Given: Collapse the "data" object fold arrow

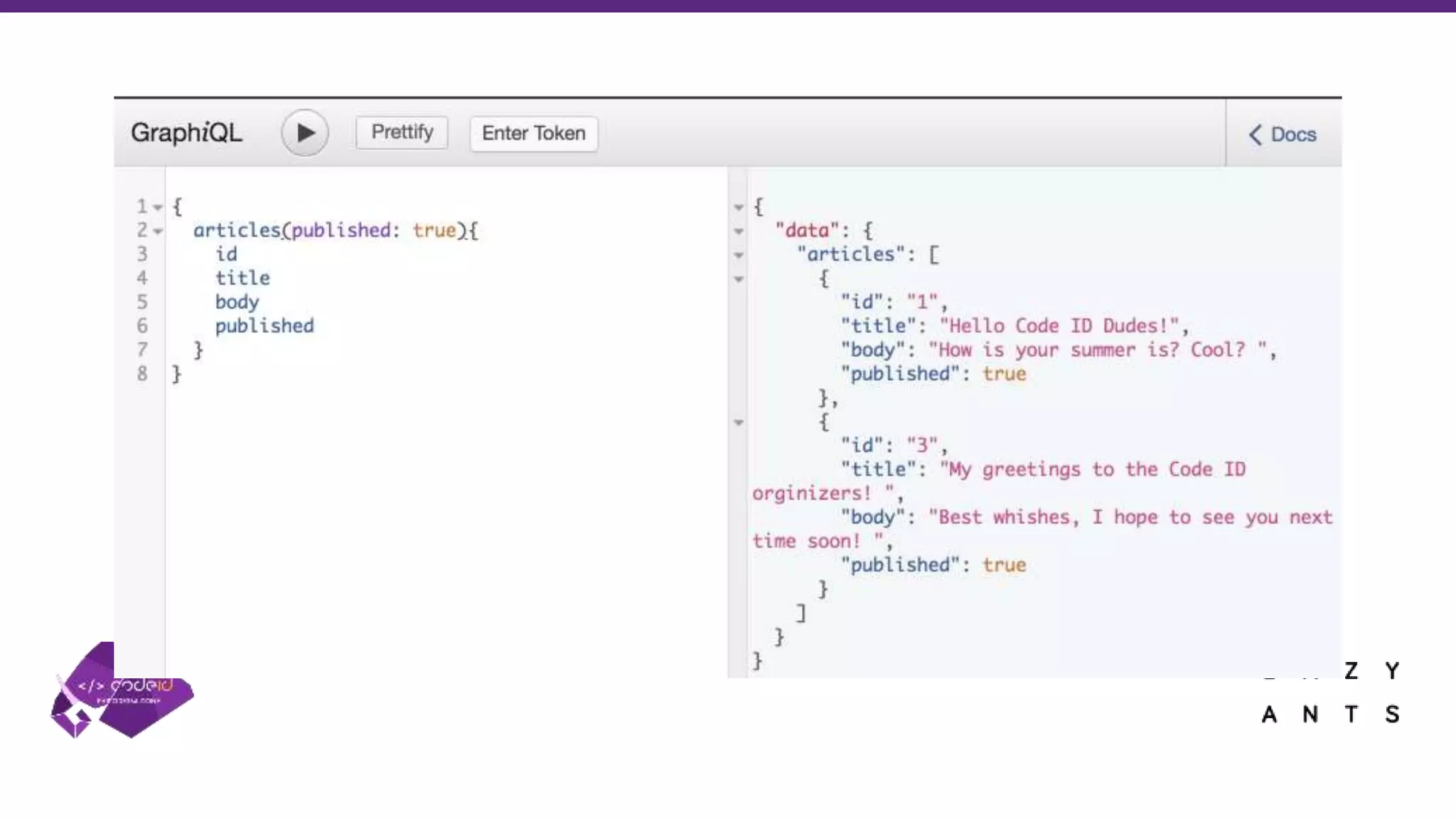Looking at the screenshot, I should pyautogui.click(x=739, y=231).
